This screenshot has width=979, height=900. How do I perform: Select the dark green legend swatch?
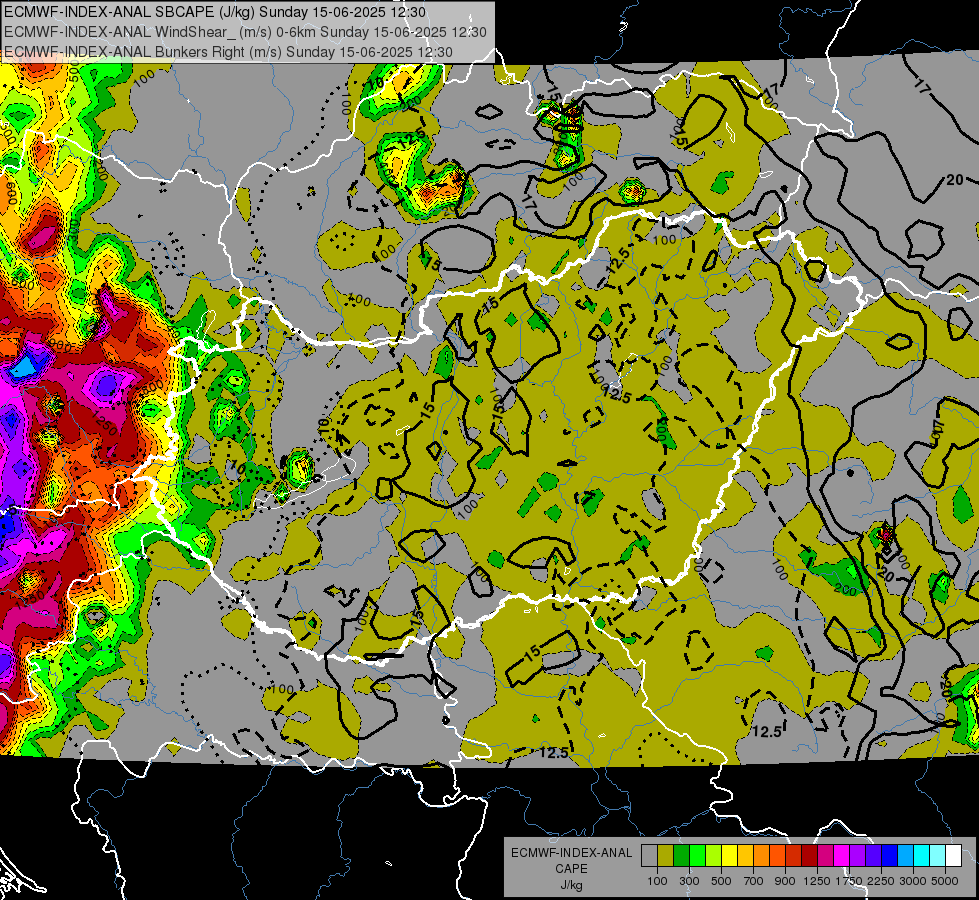(x=681, y=856)
